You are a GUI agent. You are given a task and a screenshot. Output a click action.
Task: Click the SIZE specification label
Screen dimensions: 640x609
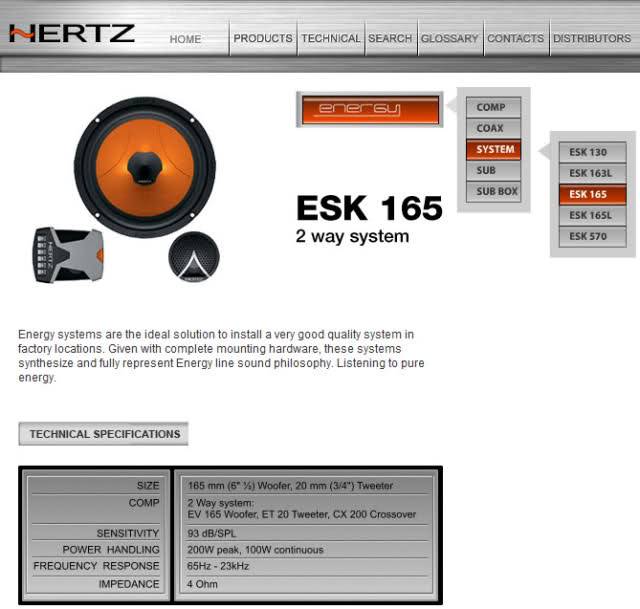pyautogui.click(x=148, y=486)
